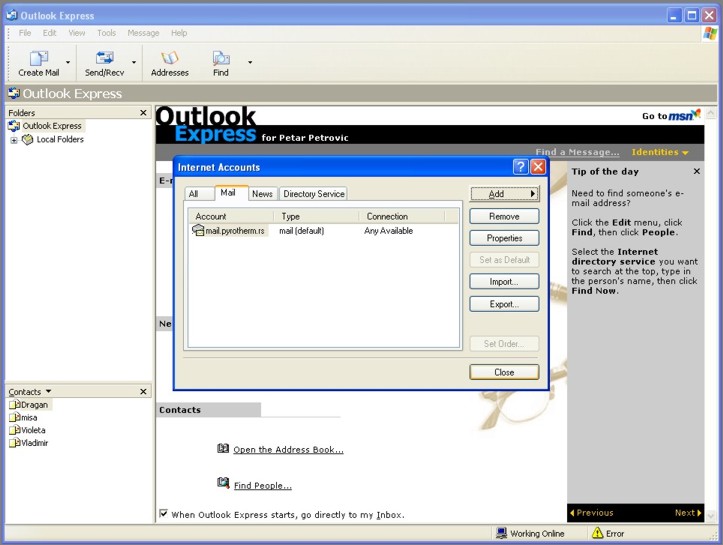Open account Properties
Screen dimensions: 723x545
pos(504,238)
